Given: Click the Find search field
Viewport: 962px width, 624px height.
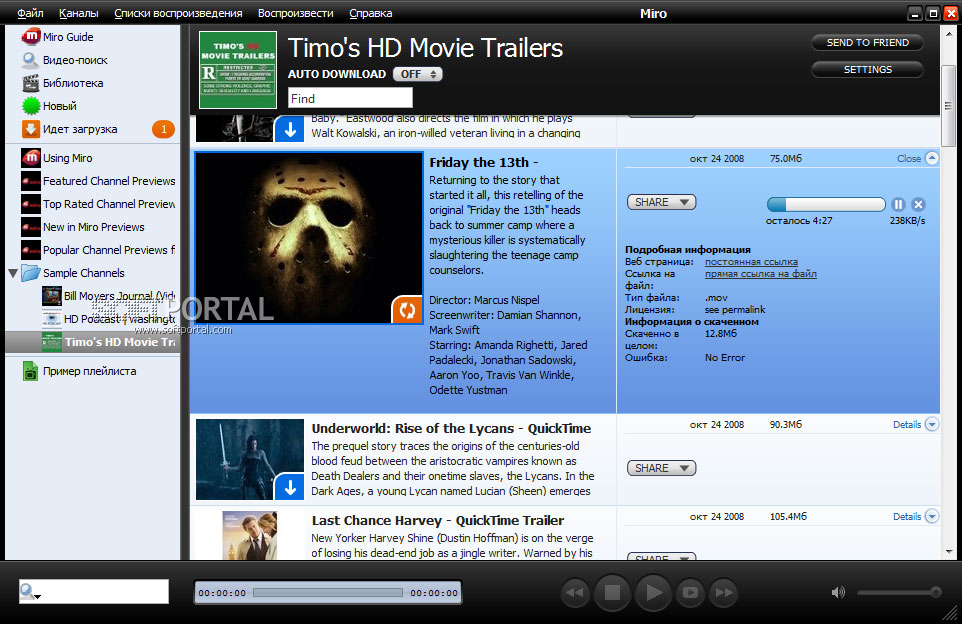Looking at the screenshot, I should point(350,98).
